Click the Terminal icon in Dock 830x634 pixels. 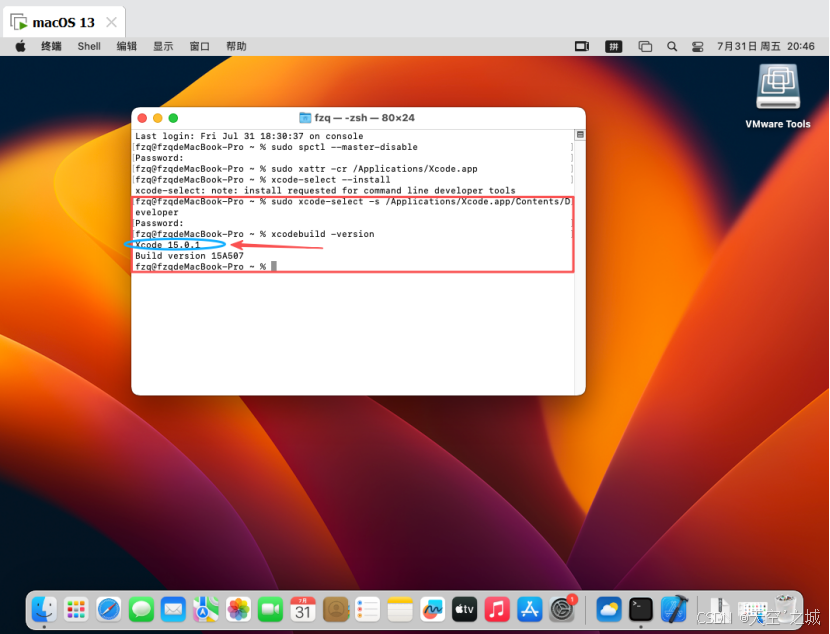tap(641, 610)
